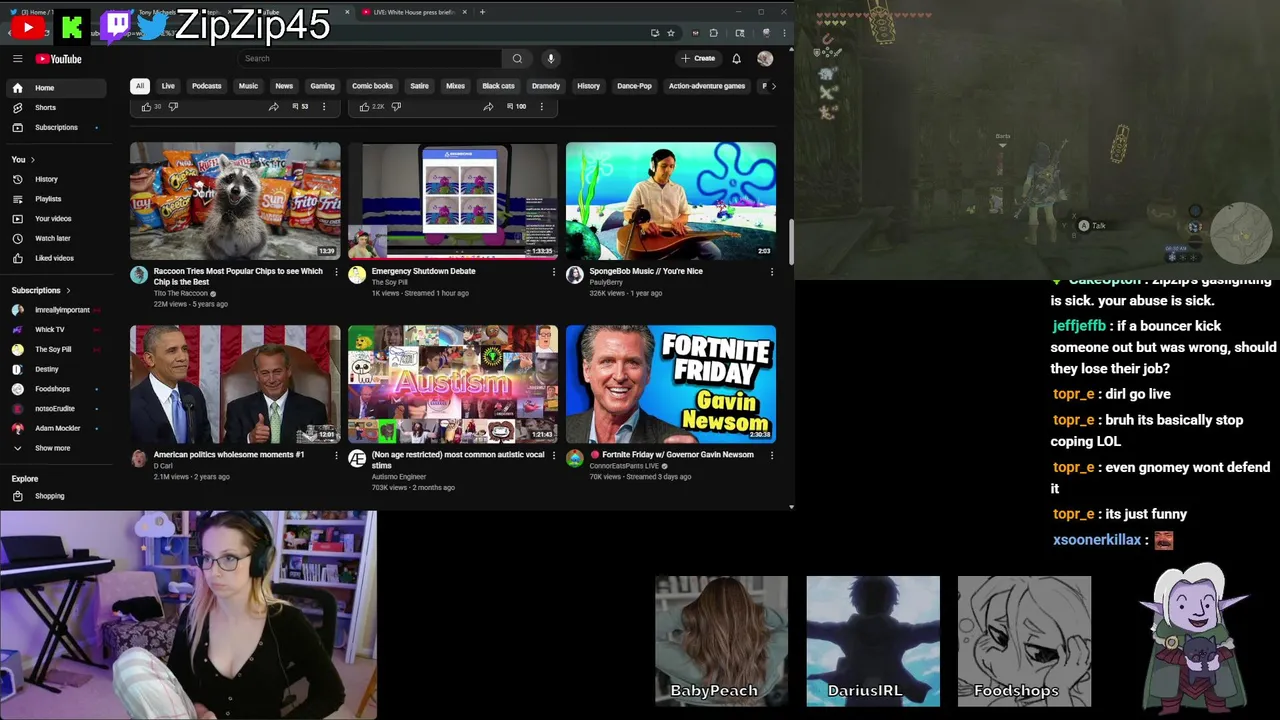Open options for Emergency Shutdown Debate video

coord(553,272)
